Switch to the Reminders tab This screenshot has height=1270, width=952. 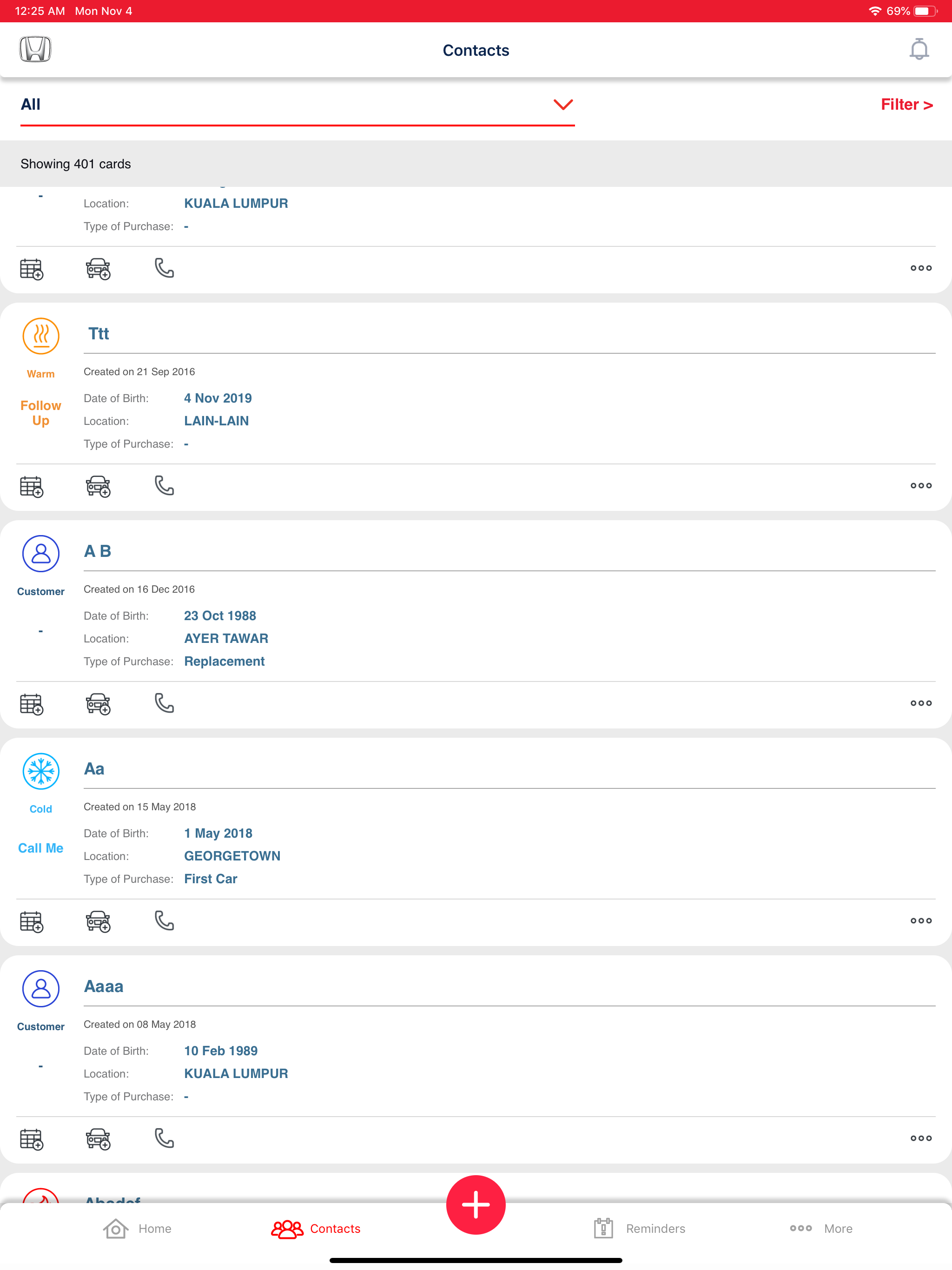coord(639,1229)
